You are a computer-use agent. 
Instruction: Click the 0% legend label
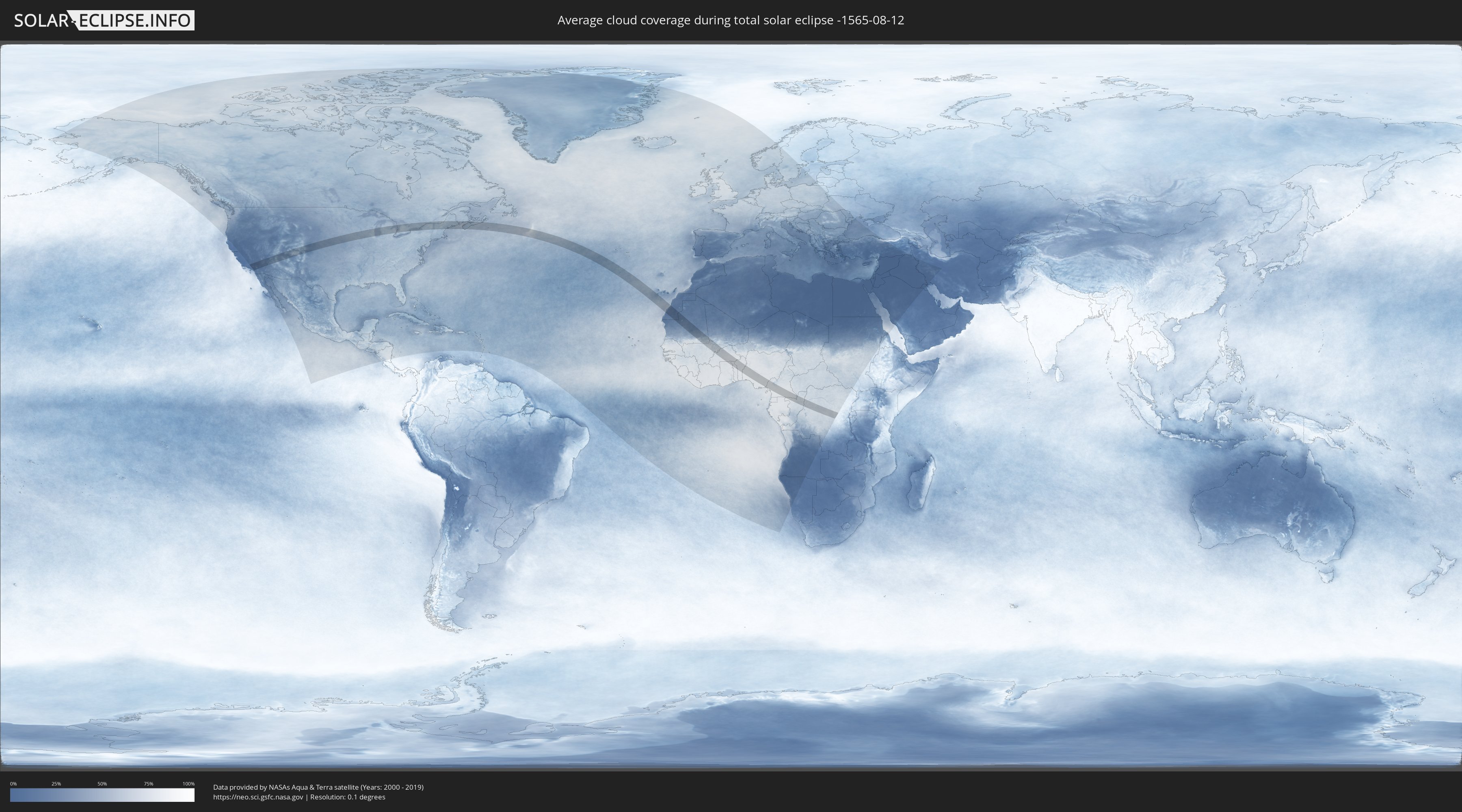click(13, 784)
